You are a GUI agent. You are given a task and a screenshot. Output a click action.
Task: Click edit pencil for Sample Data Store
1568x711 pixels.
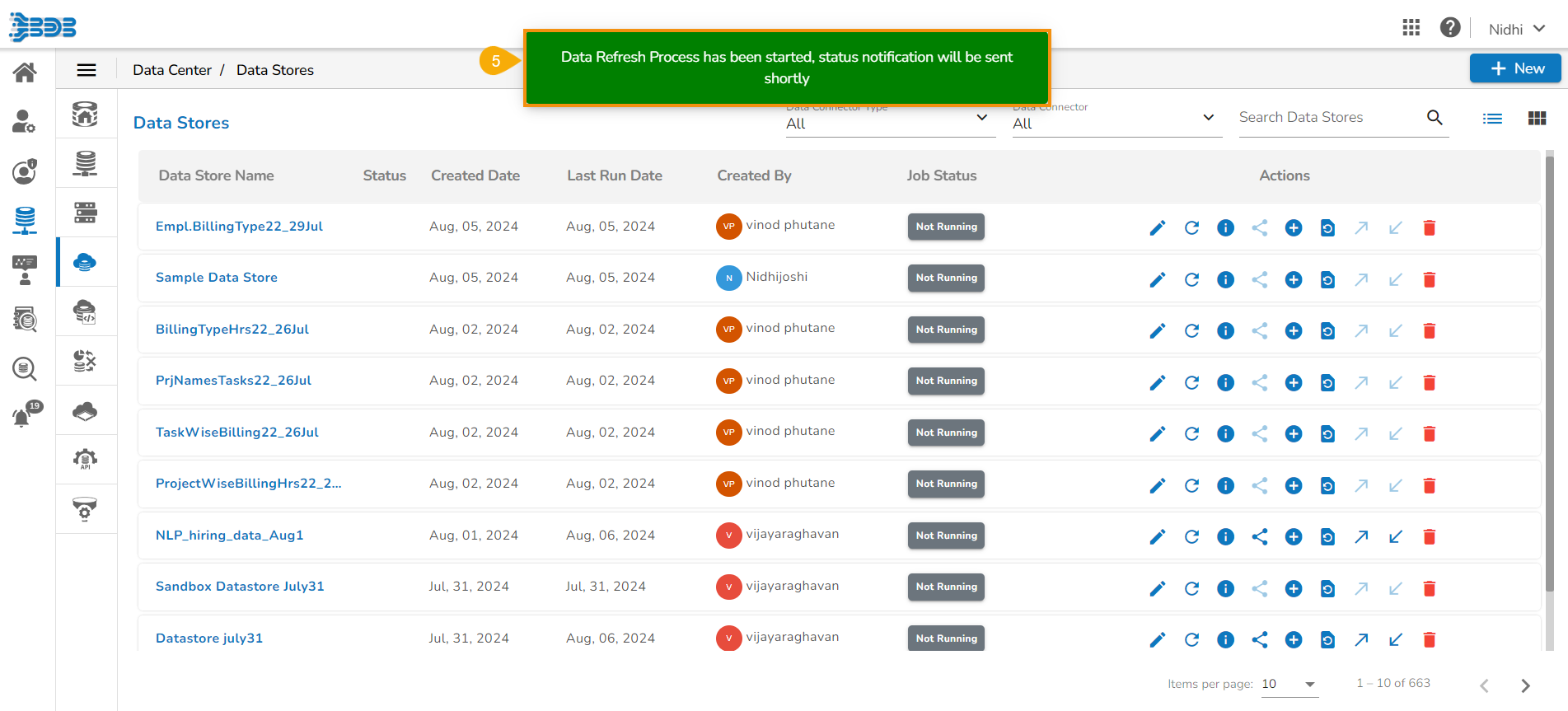(x=1158, y=280)
